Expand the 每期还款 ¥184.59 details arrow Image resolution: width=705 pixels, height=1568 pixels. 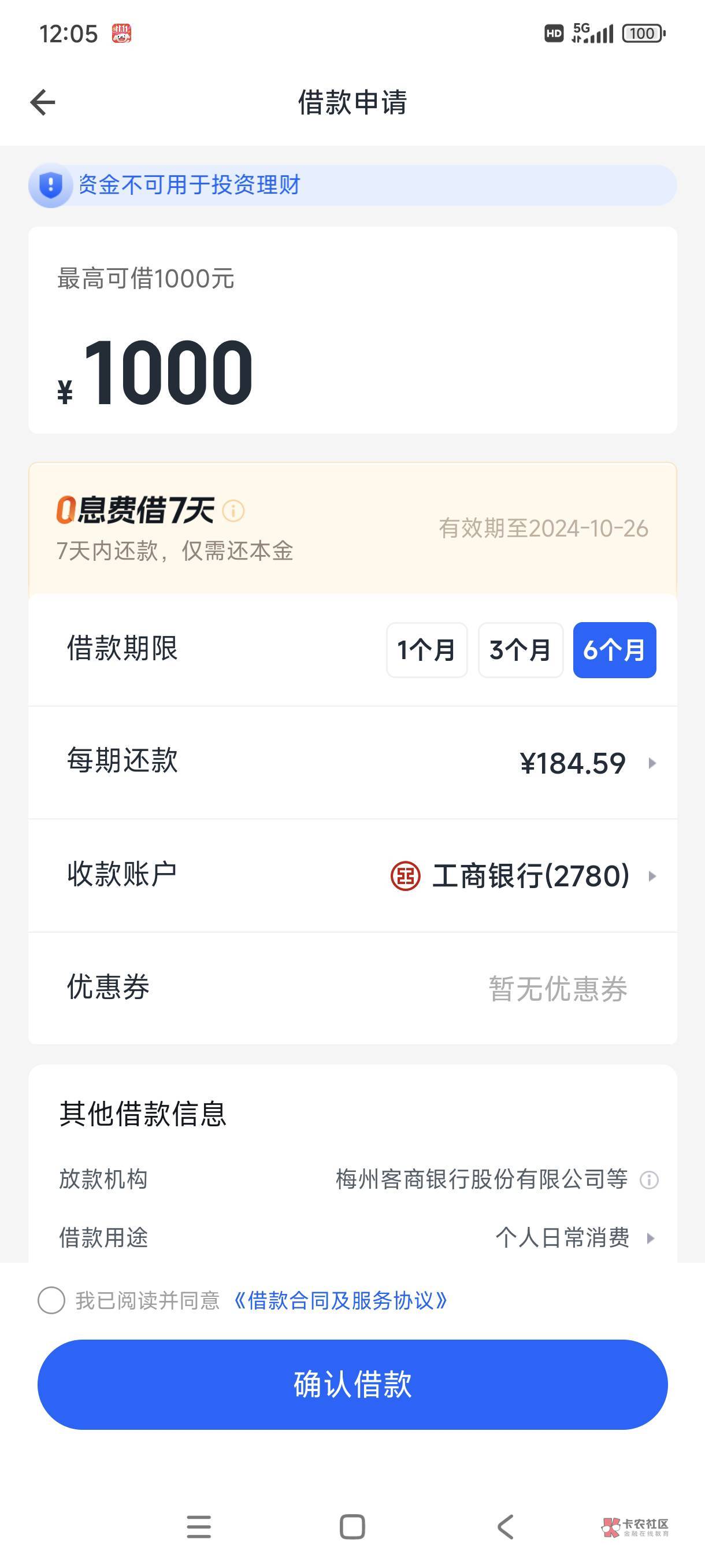click(652, 763)
